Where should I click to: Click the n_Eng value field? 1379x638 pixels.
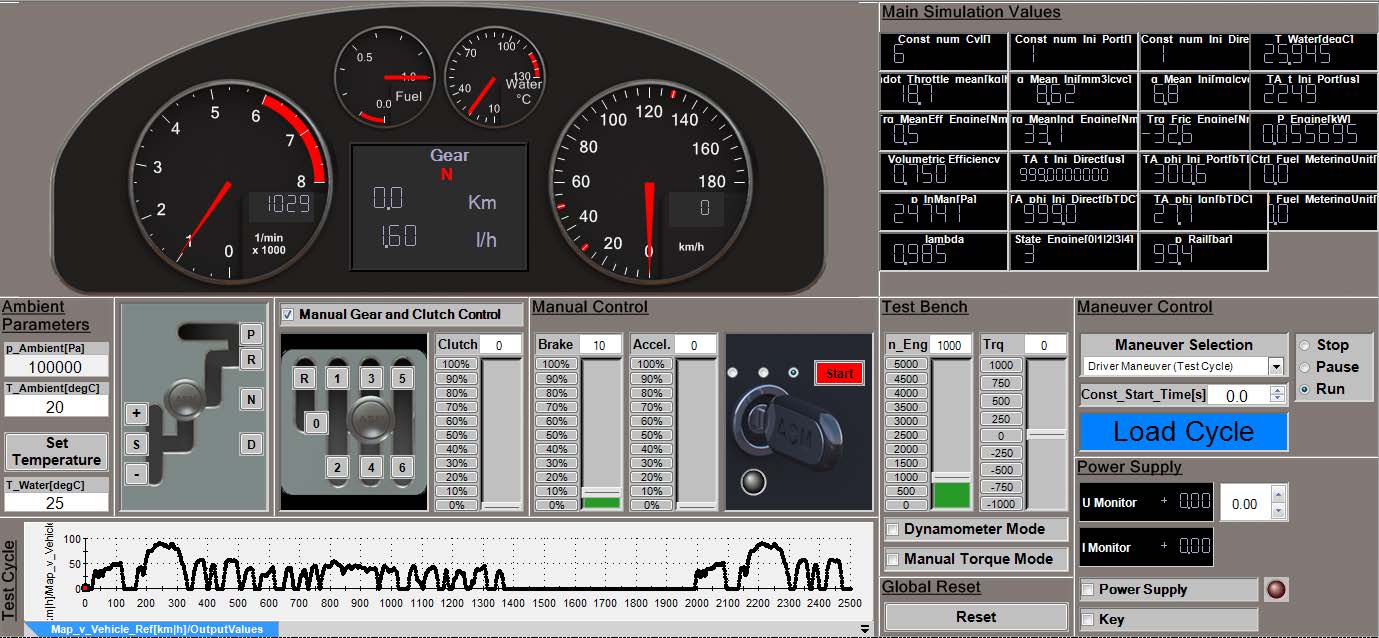[950, 345]
